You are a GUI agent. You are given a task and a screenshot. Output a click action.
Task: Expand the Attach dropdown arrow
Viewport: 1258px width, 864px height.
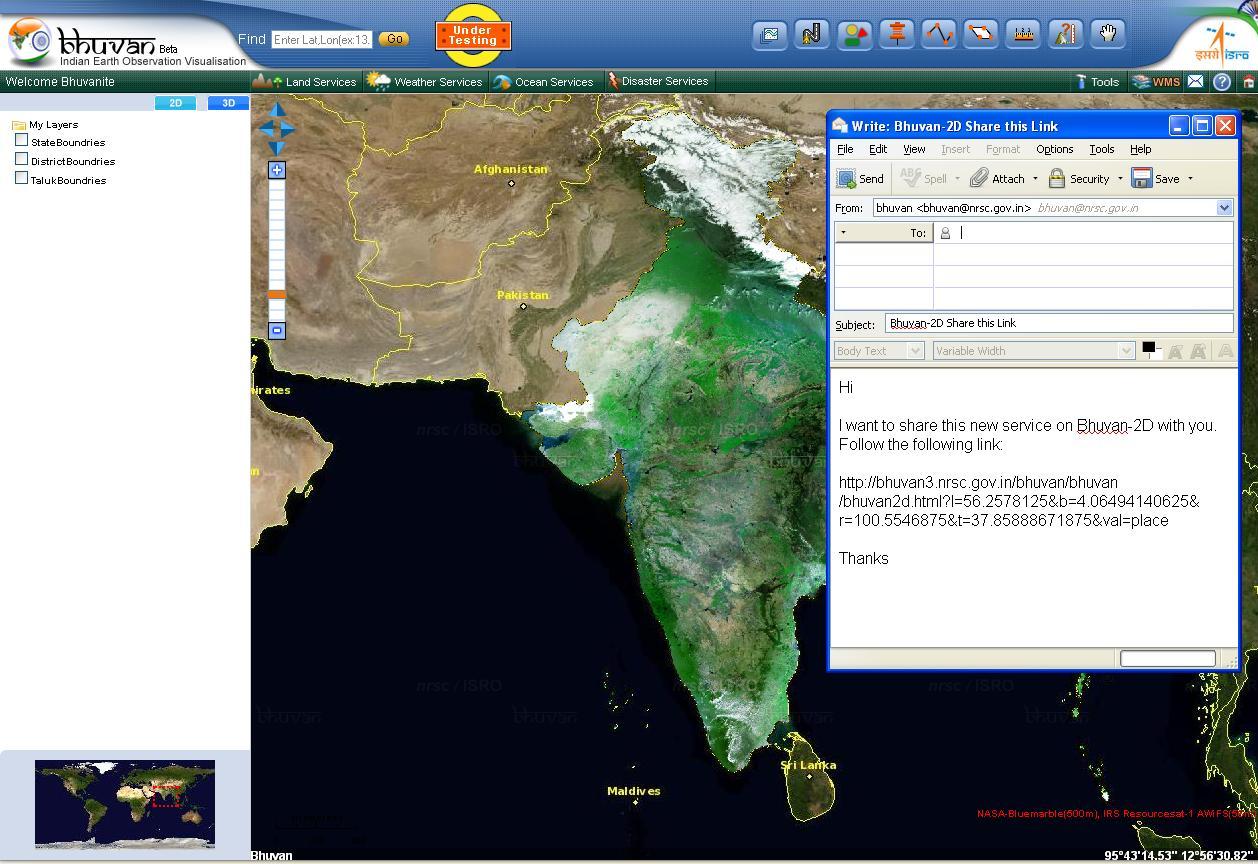pos(1035,179)
